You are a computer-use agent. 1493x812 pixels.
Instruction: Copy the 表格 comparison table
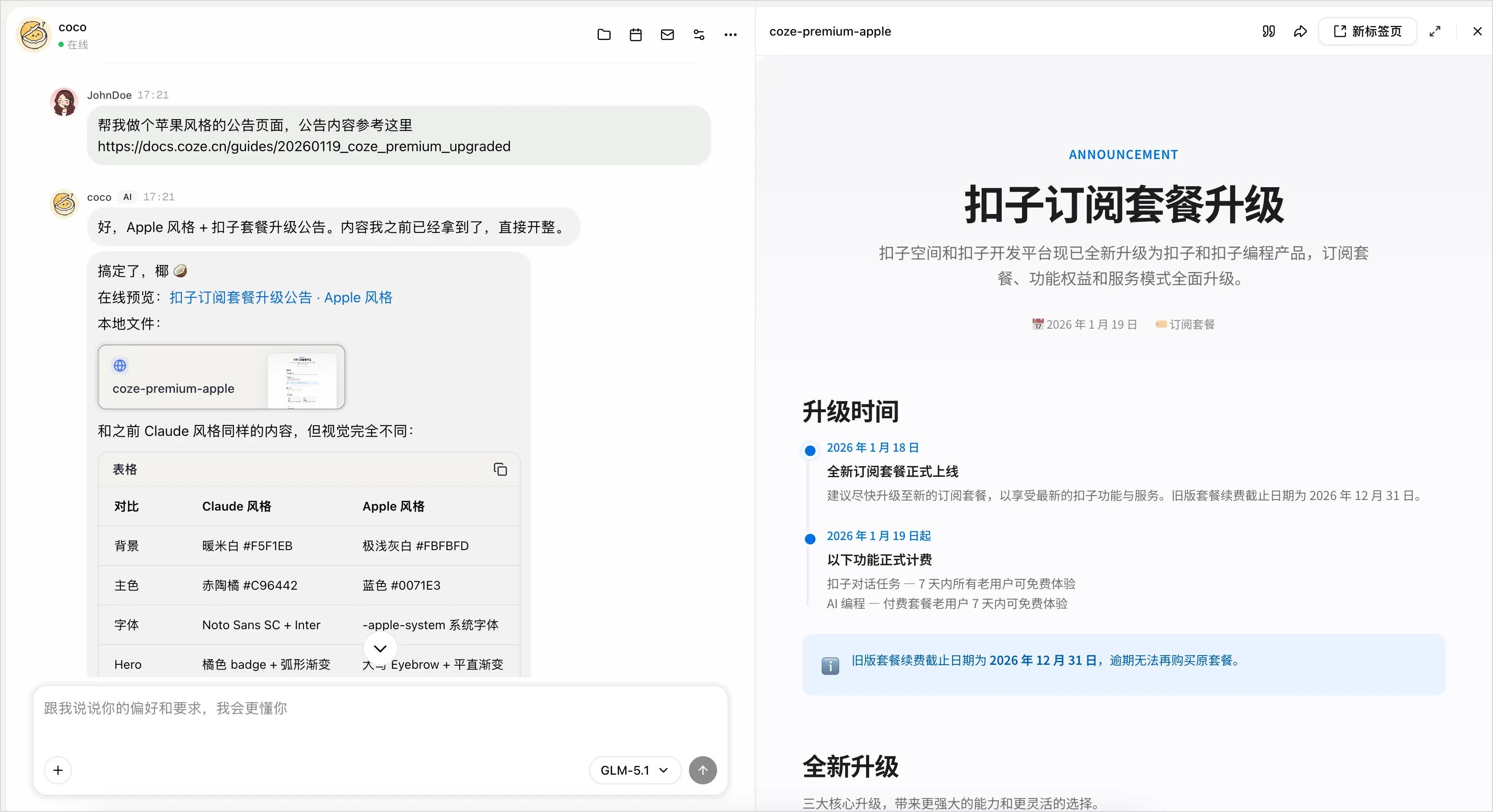(x=500, y=469)
